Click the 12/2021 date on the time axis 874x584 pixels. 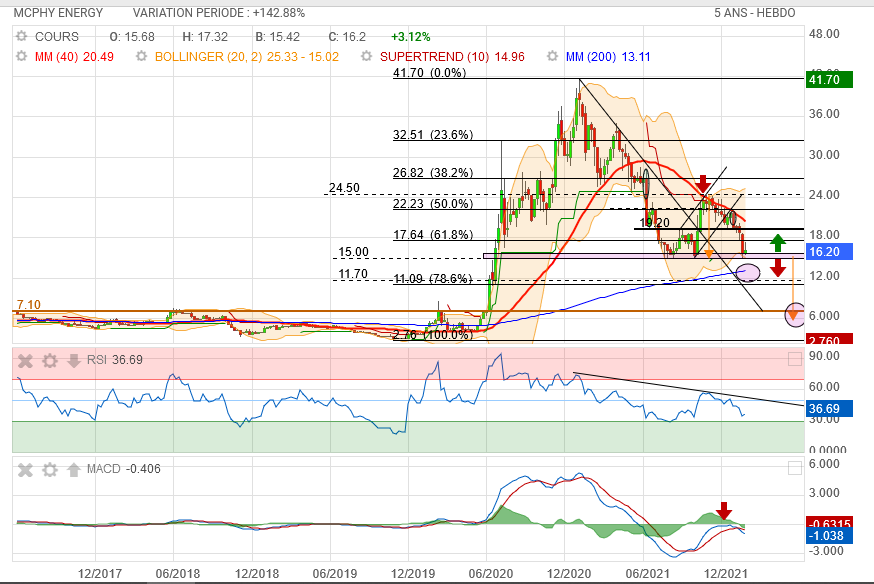click(x=726, y=573)
